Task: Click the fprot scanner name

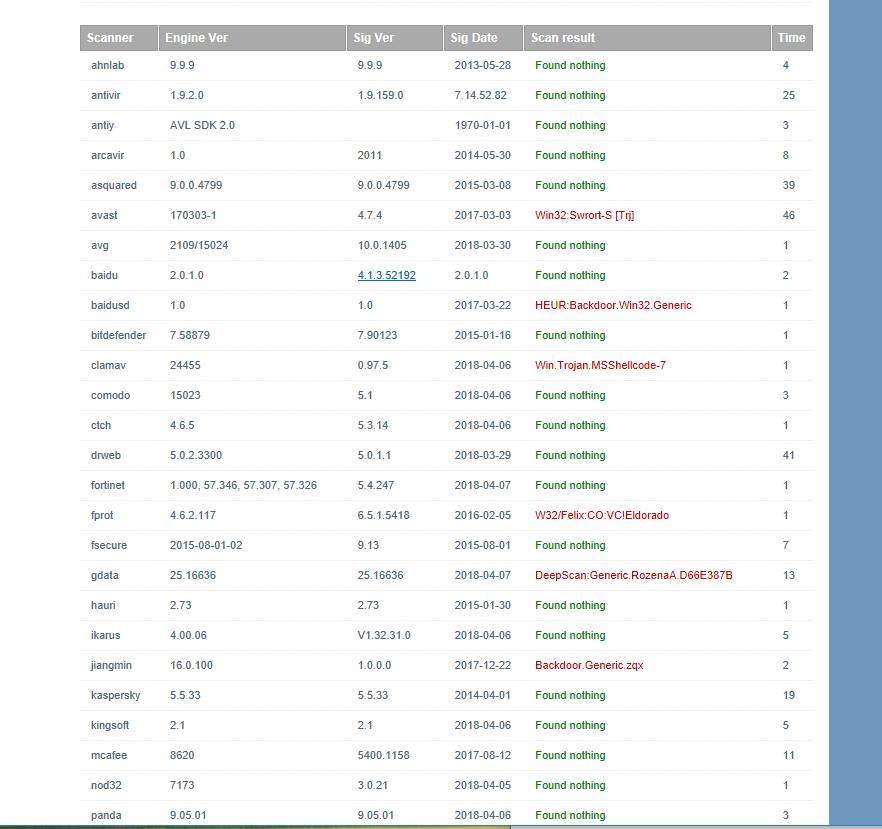Action: tap(102, 516)
